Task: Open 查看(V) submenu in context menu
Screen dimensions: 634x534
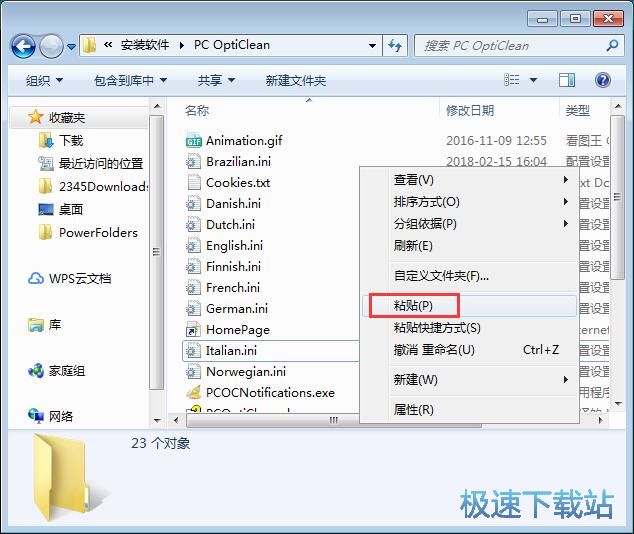Action: click(469, 179)
